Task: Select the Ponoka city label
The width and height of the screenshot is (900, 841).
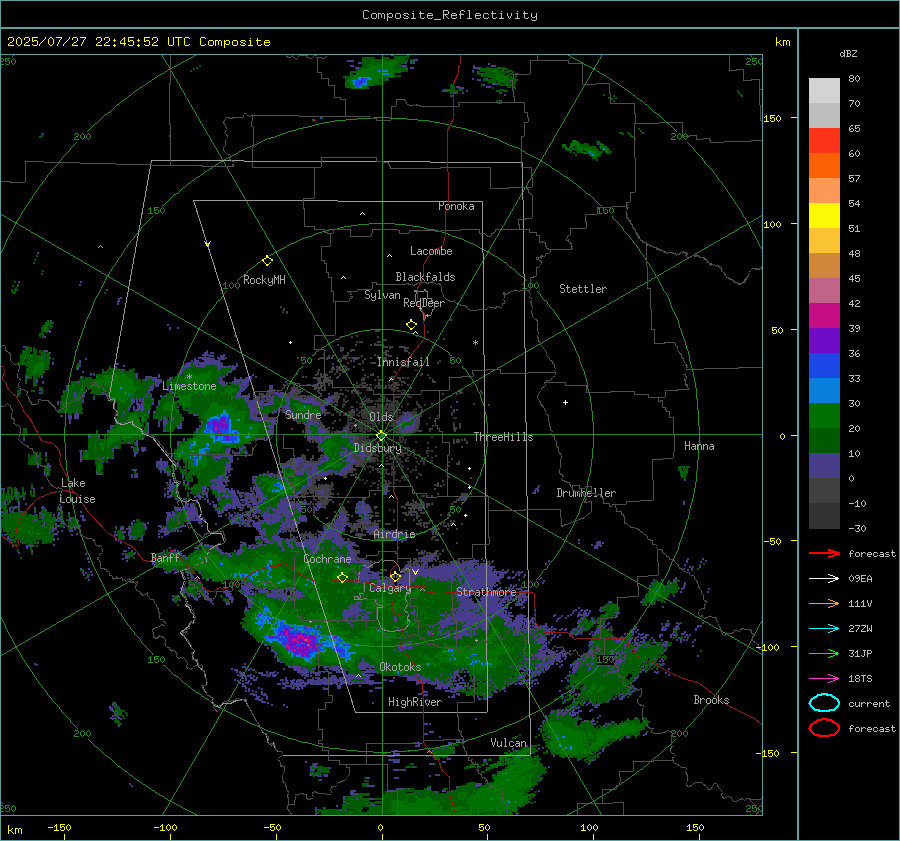Action: pyautogui.click(x=456, y=206)
